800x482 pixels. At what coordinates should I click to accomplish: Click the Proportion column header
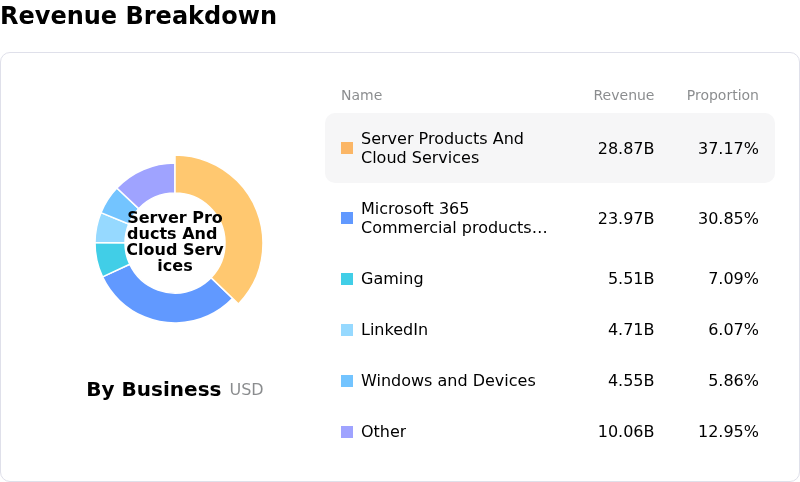[x=722, y=96]
